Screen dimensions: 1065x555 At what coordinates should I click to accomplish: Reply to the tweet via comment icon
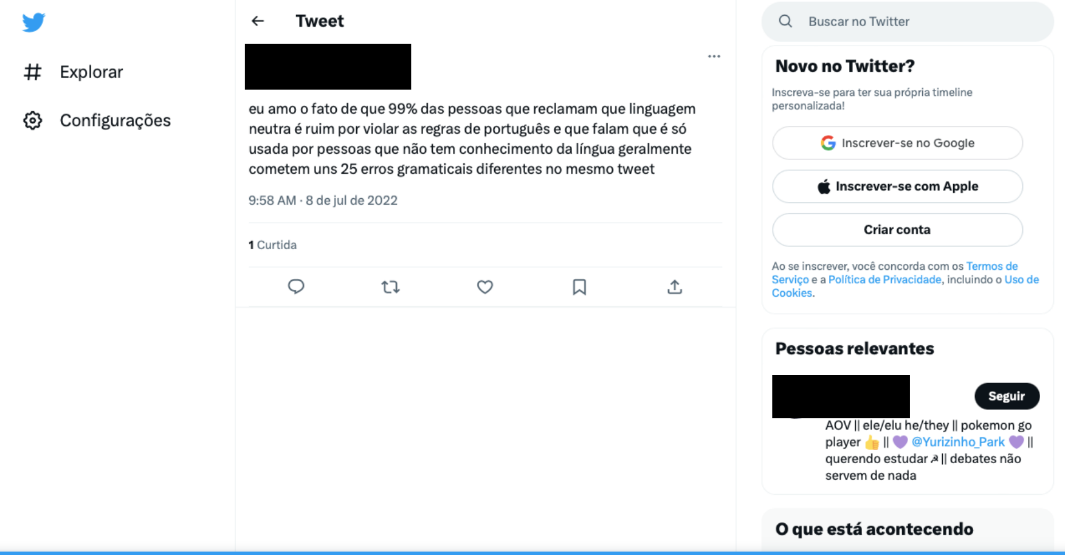(x=296, y=287)
